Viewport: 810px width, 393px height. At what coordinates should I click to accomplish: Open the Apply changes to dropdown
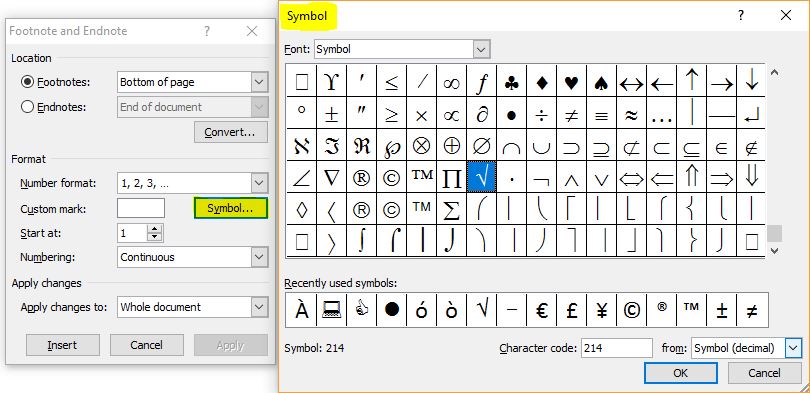(x=259, y=307)
